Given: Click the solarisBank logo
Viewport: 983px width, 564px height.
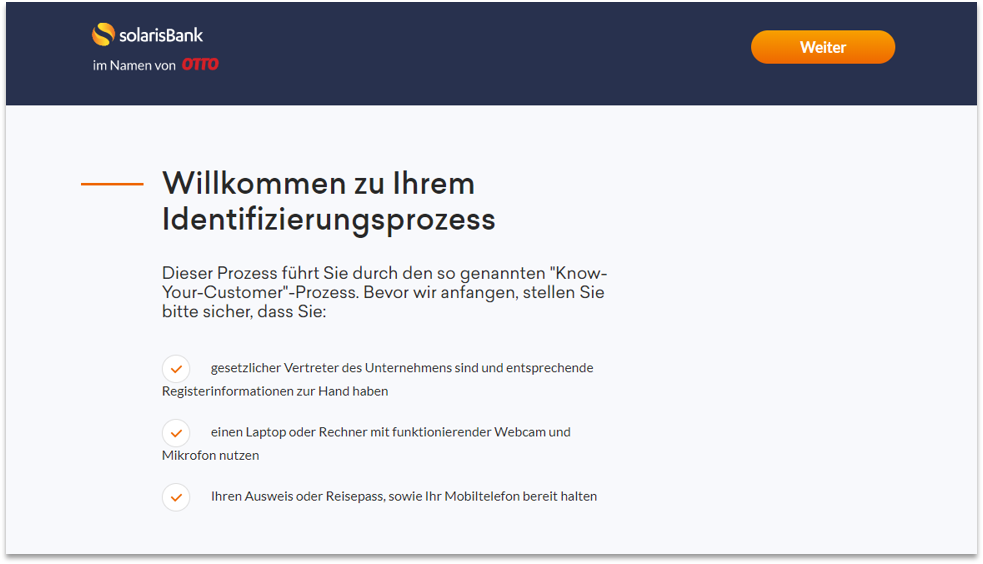Looking at the screenshot, I should [147, 34].
